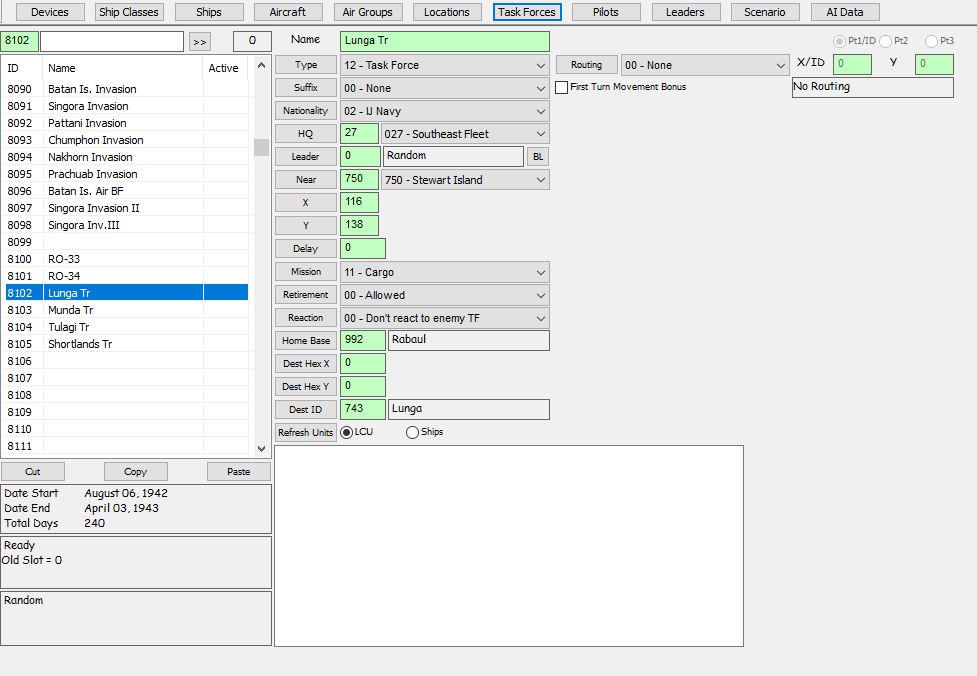The image size is (977, 676).
Task: Click the Home Base button
Action: coord(306,341)
